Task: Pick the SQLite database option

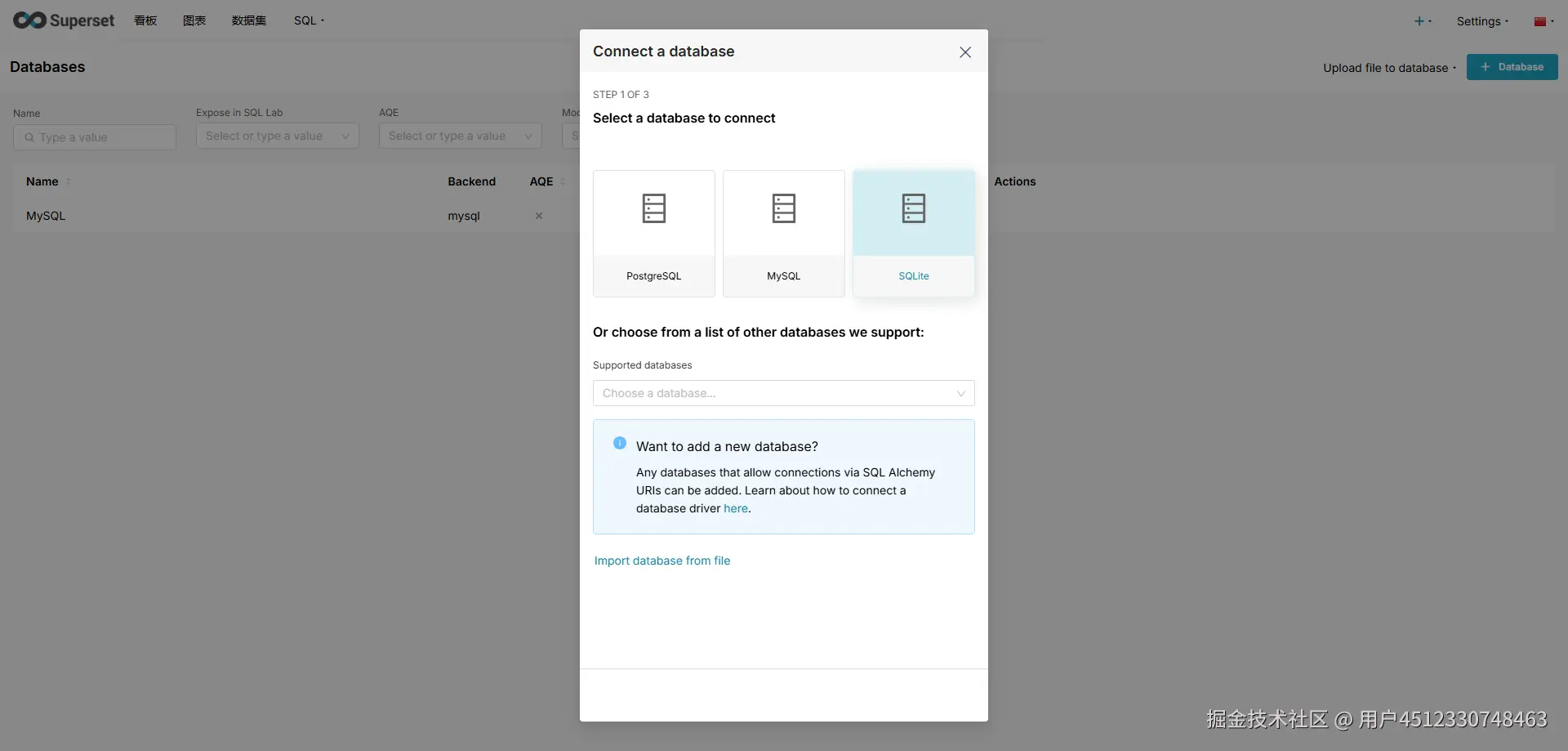Action: click(913, 233)
